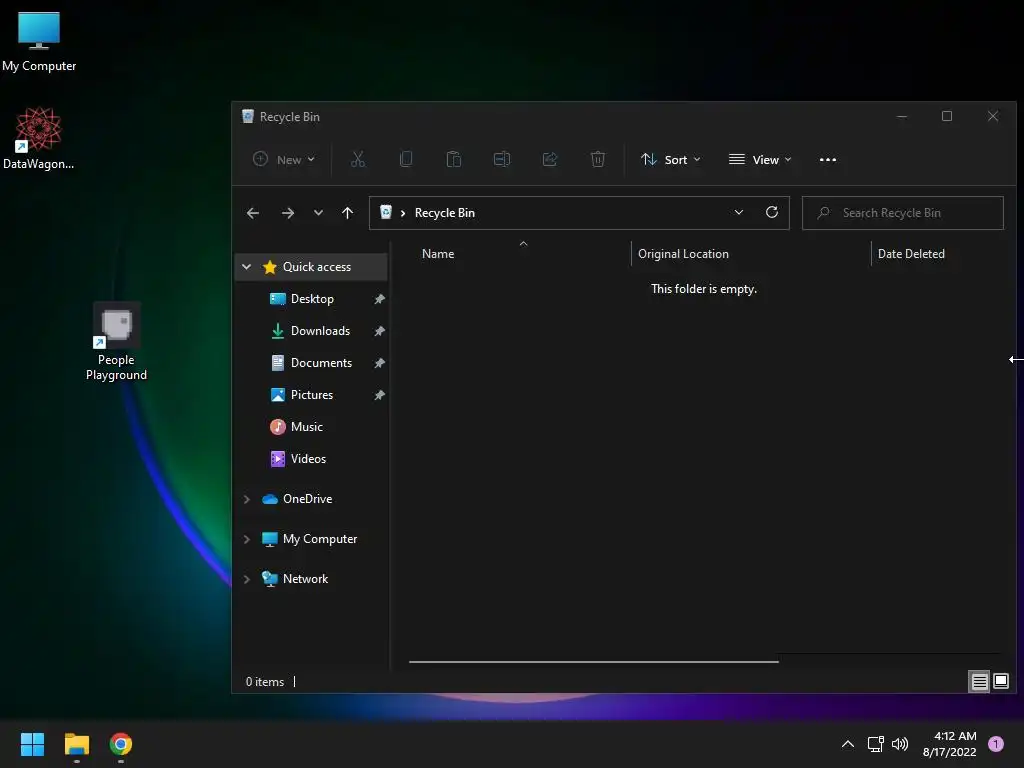Go forward with the right arrow button
Image resolution: width=1024 pixels, height=768 pixels.
287,213
